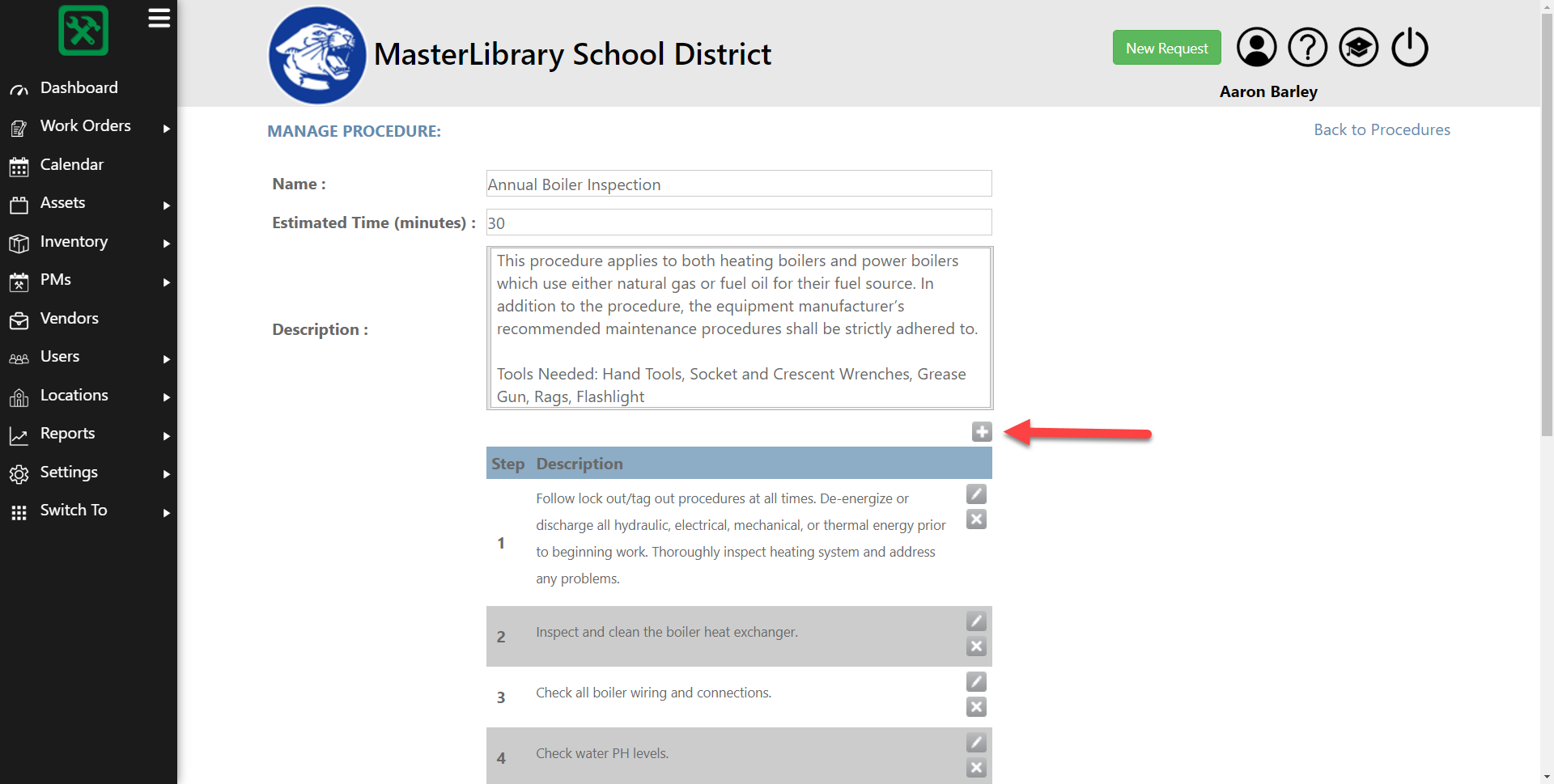Expand the PMs submenu arrow
This screenshot has height=784, width=1554.
click(167, 282)
